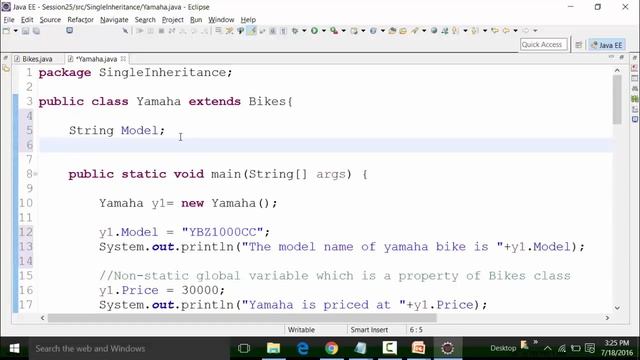Click the Debug gear toolbar icon

click(x=295, y=31)
